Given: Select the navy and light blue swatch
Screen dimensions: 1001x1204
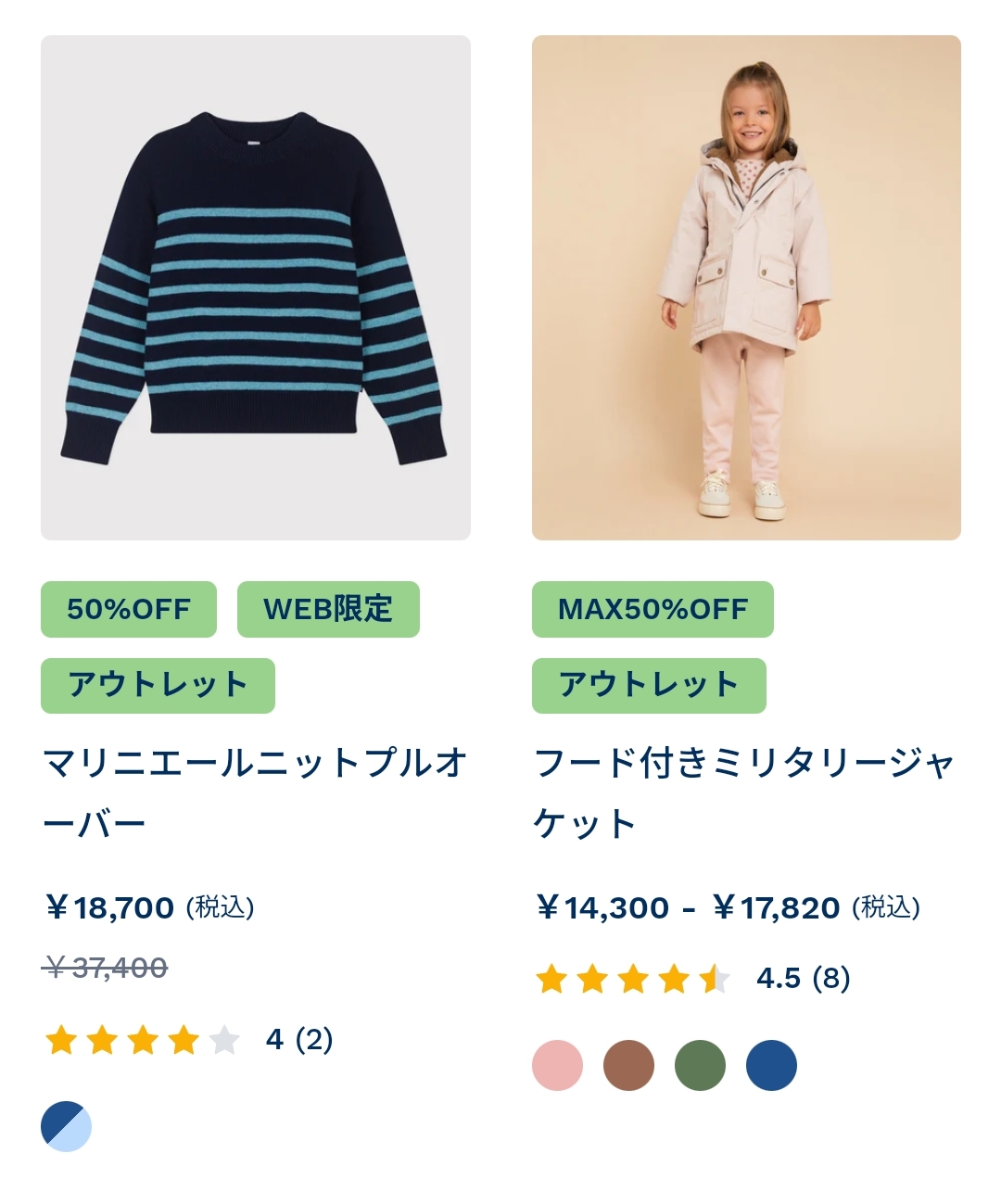Looking at the screenshot, I should (x=66, y=1126).
